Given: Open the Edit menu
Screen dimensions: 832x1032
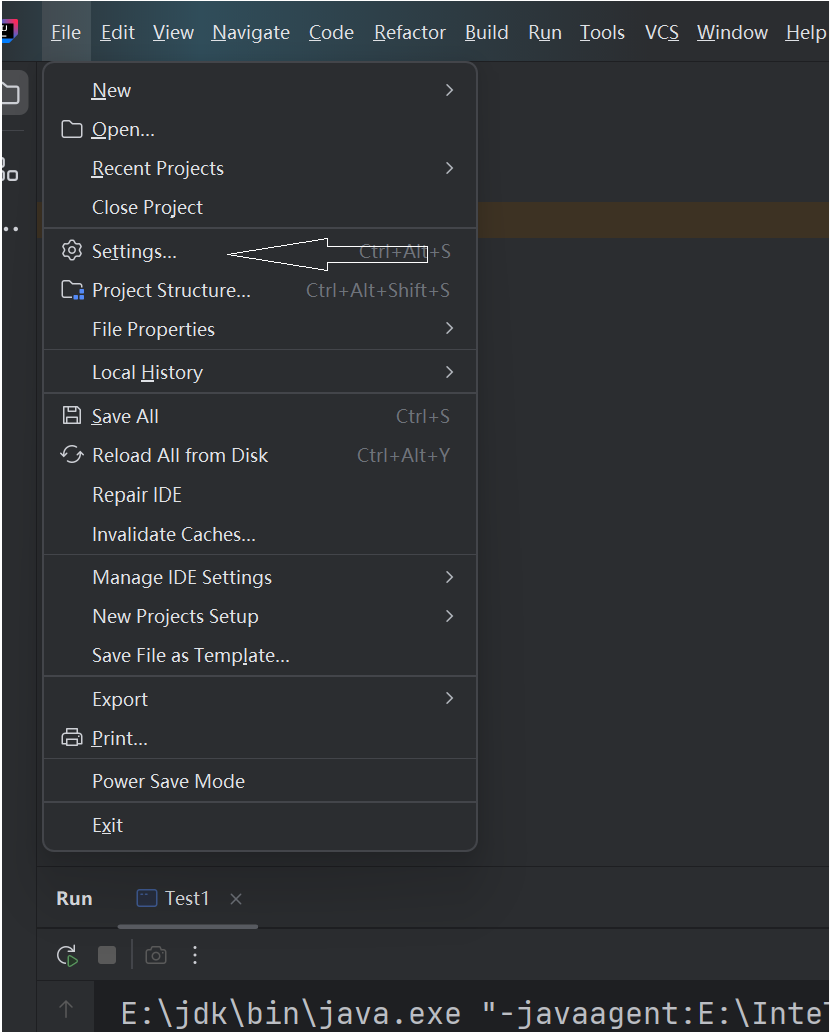Looking at the screenshot, I should (x=118, y=32).
